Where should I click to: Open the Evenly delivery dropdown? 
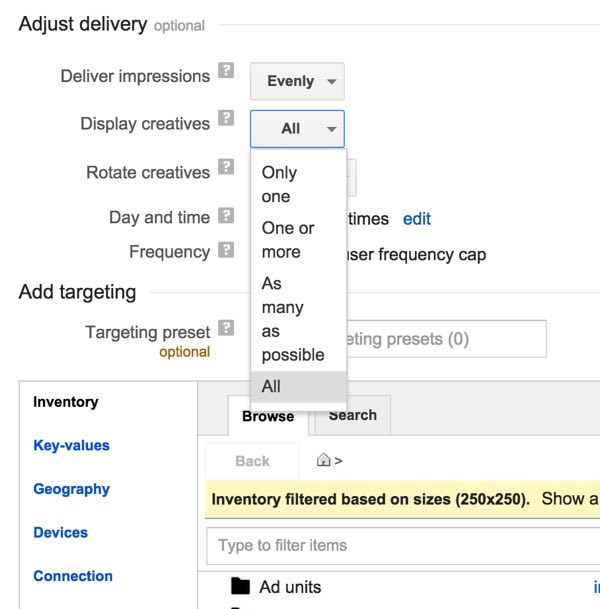[x=297, y=81]
